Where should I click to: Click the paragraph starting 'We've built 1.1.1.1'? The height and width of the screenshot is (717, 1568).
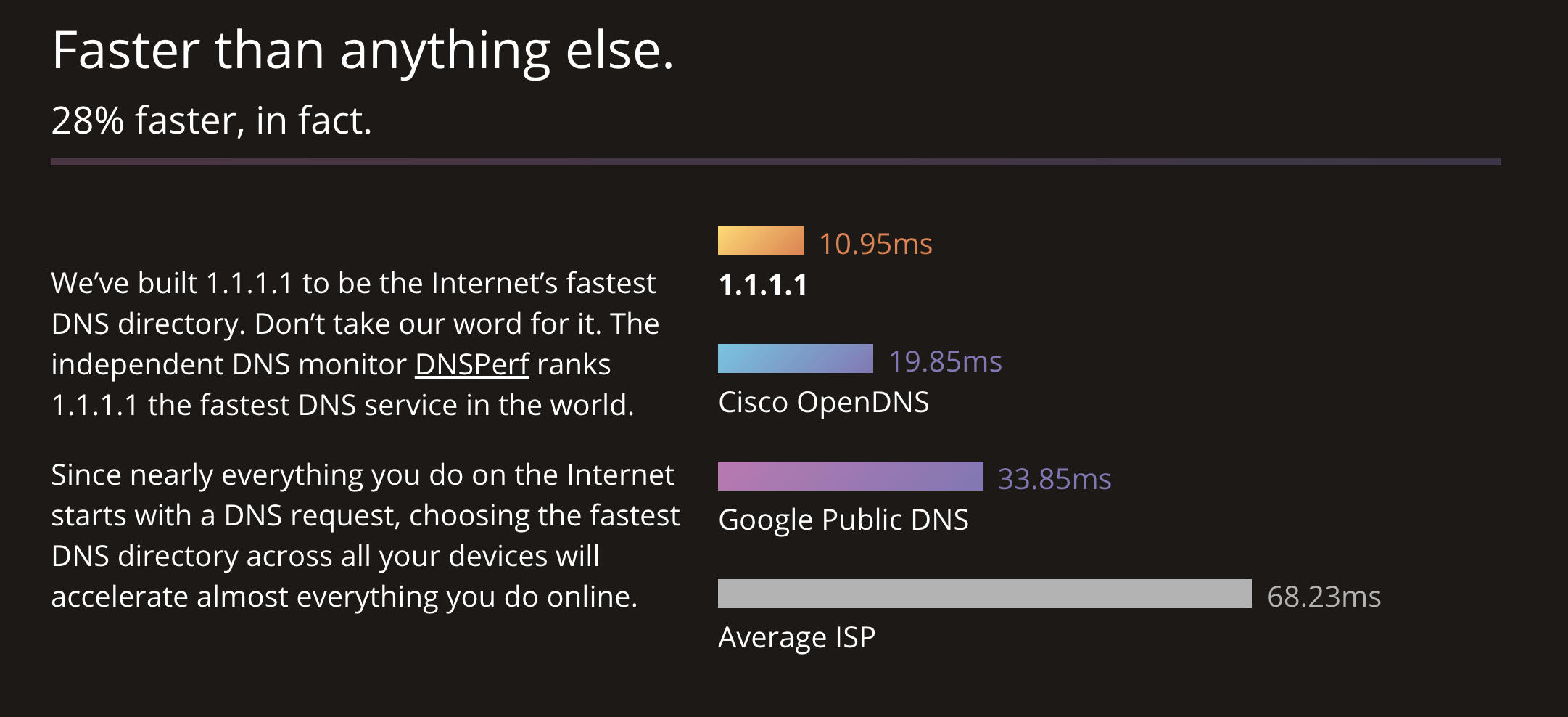click(355, 344)
